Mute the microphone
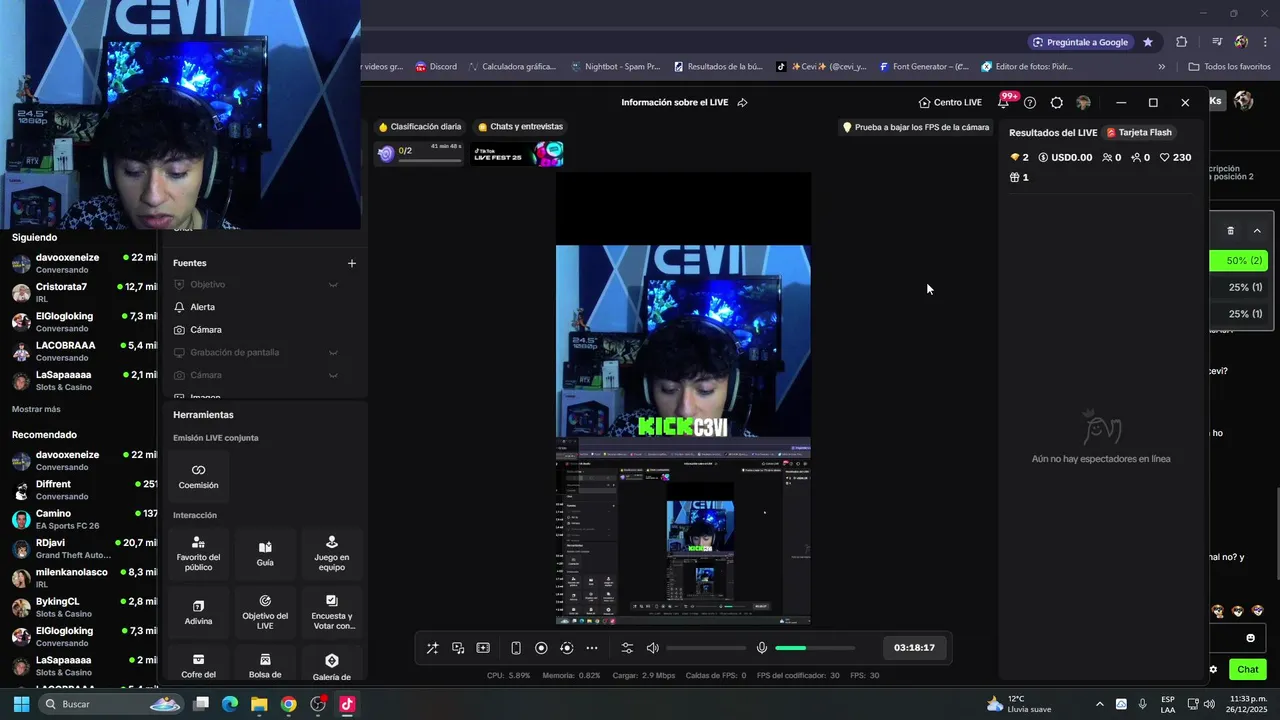This screenshot has width=1280, height=720. pos(762,648)
